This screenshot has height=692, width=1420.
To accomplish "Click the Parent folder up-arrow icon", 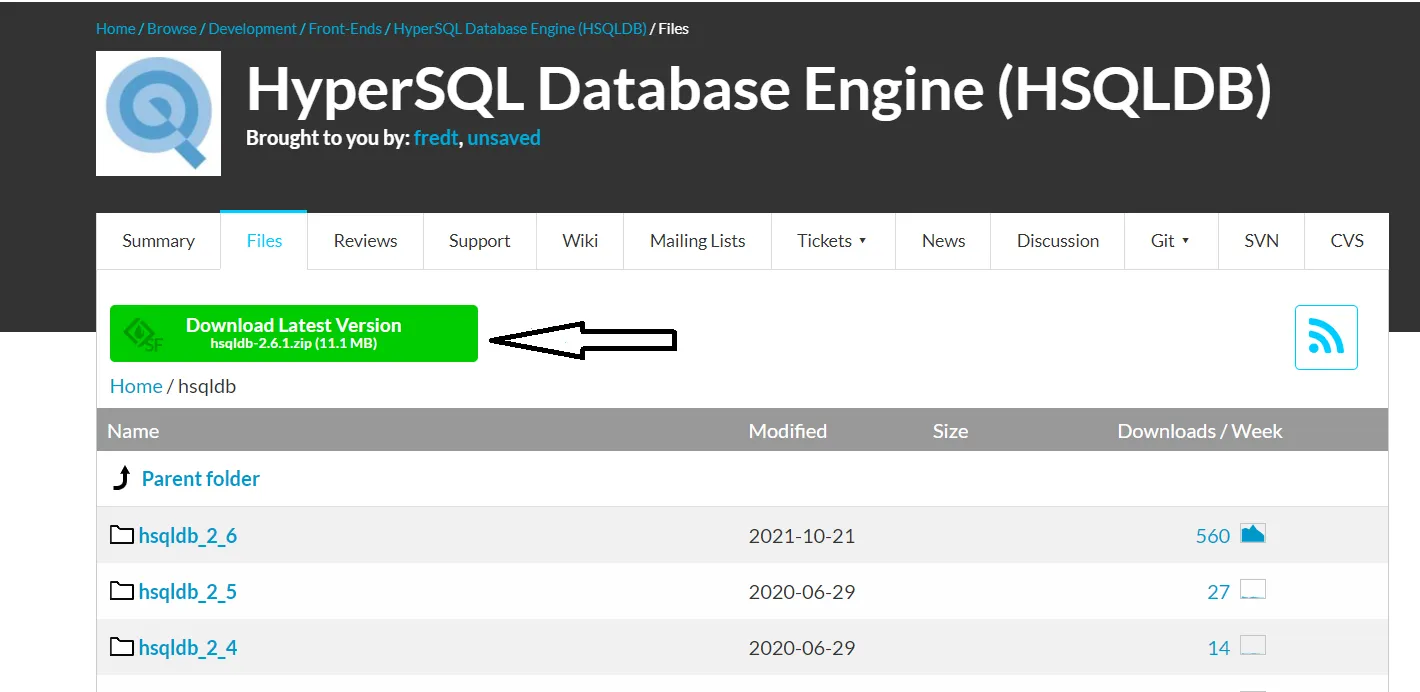I will click(x=122, y=478).
